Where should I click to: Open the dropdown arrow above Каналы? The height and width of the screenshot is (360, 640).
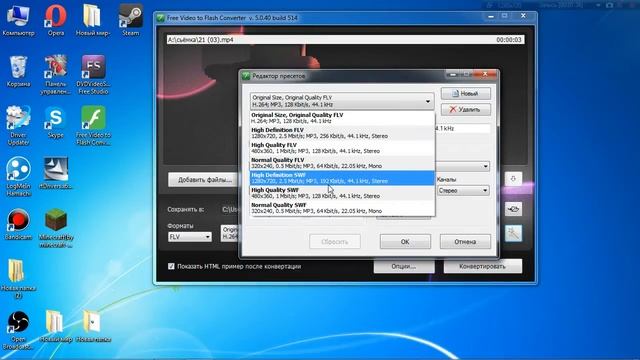point(485,166)
